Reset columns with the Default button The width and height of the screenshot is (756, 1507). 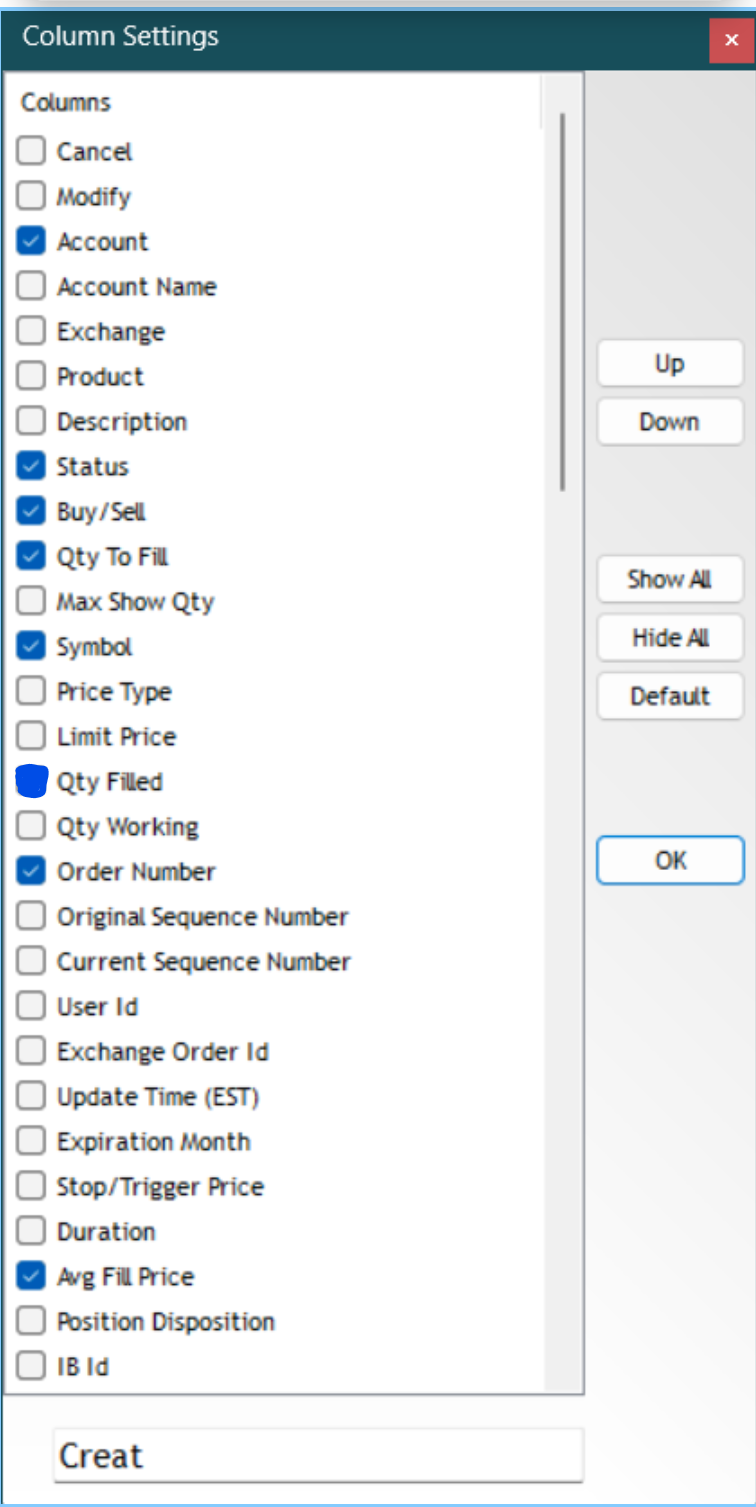coord(670,696)
